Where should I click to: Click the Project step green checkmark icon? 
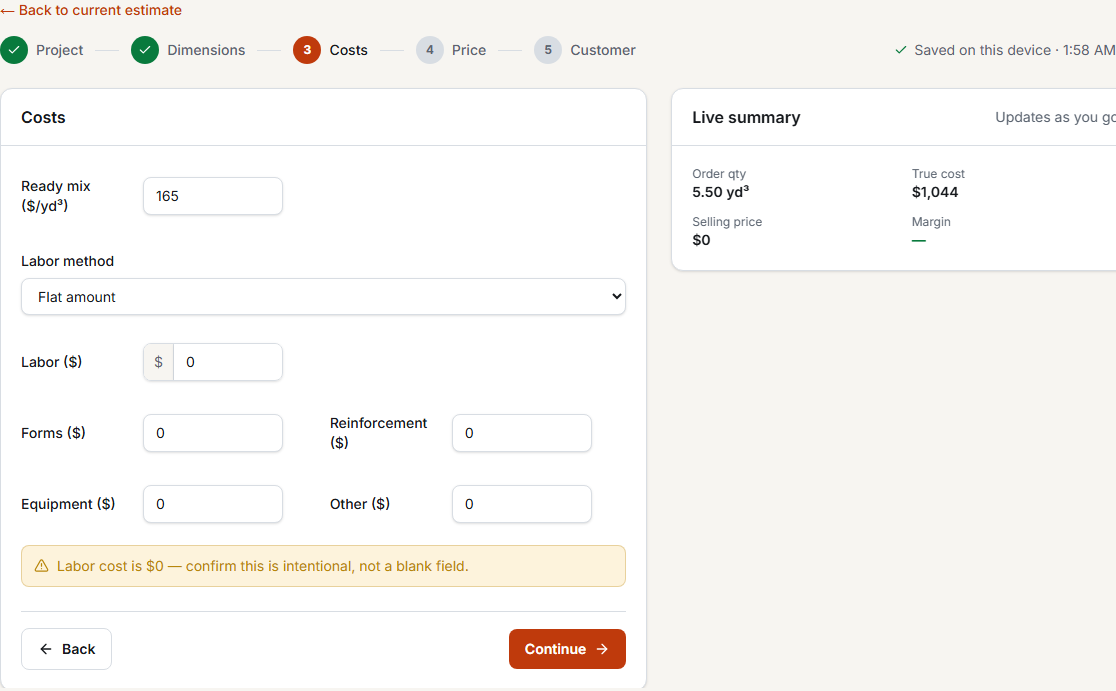click(14, 50)
